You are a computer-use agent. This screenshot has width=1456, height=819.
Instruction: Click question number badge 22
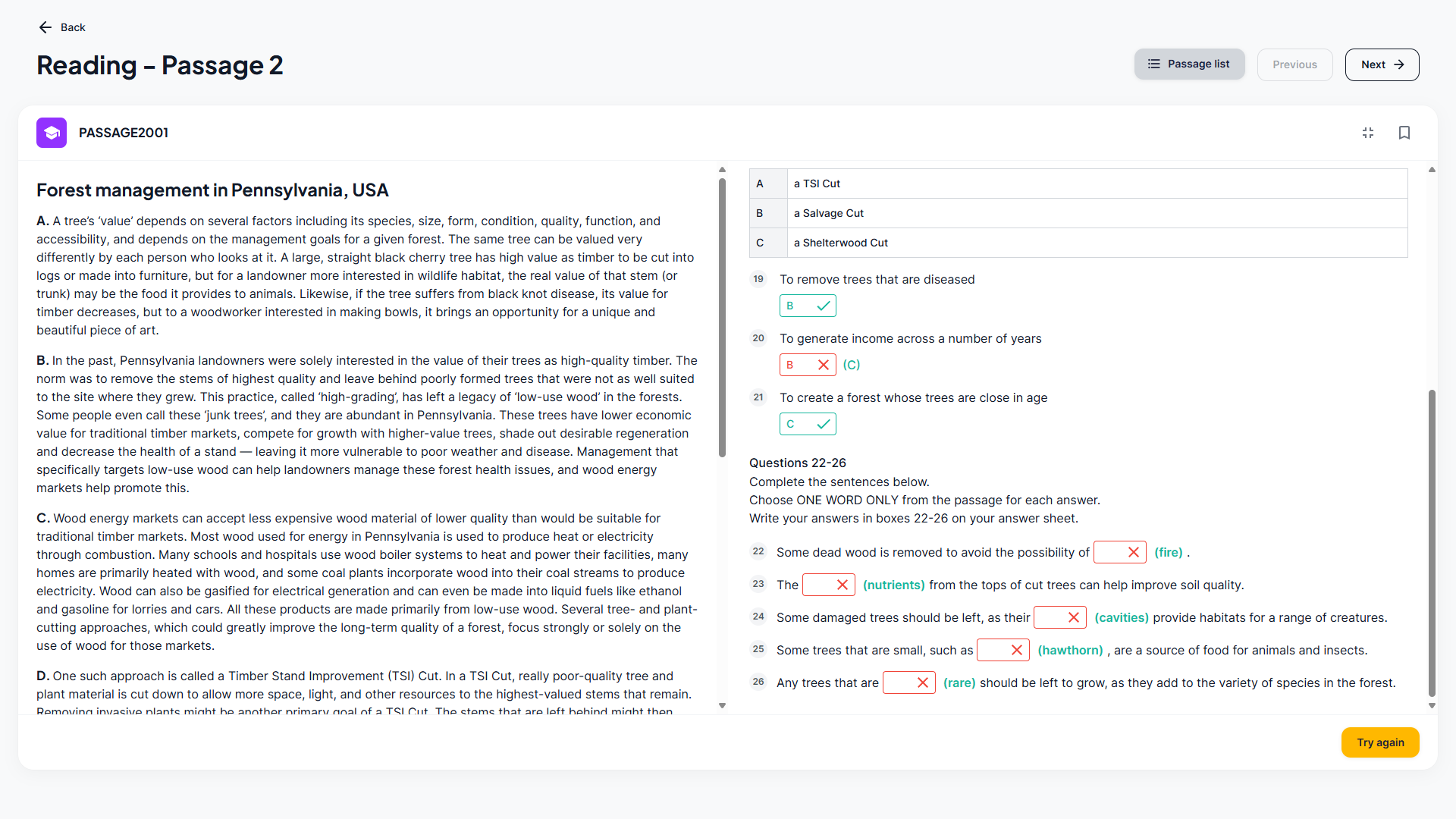758,551
